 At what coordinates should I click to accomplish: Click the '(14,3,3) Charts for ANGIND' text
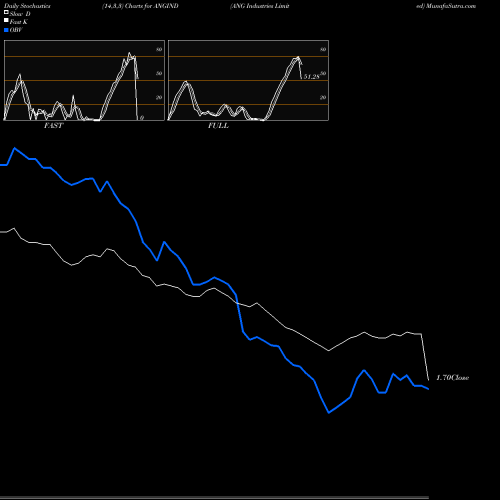[140, 6]
